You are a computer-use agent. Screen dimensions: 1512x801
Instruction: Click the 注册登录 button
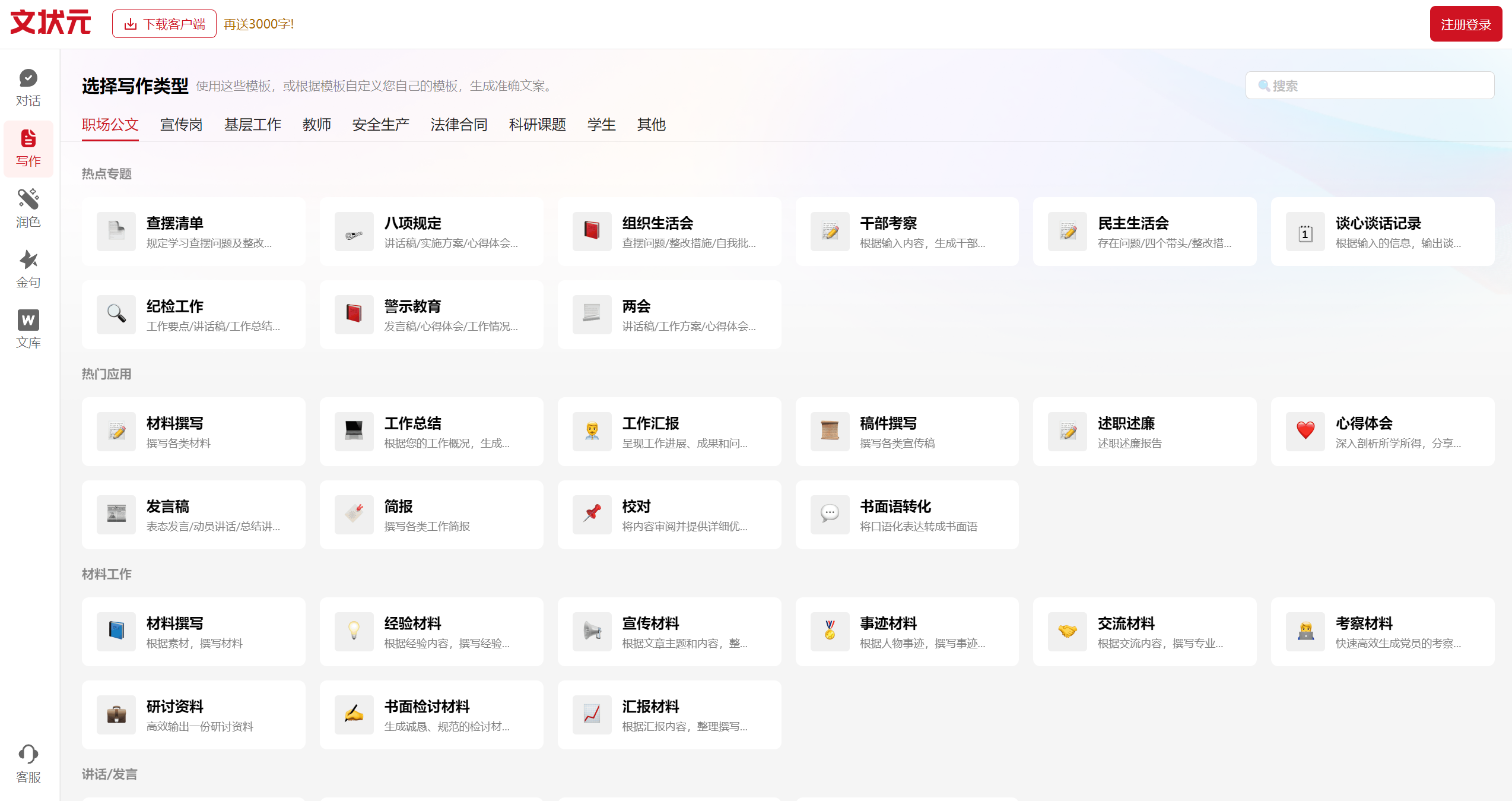point(1465,24)
